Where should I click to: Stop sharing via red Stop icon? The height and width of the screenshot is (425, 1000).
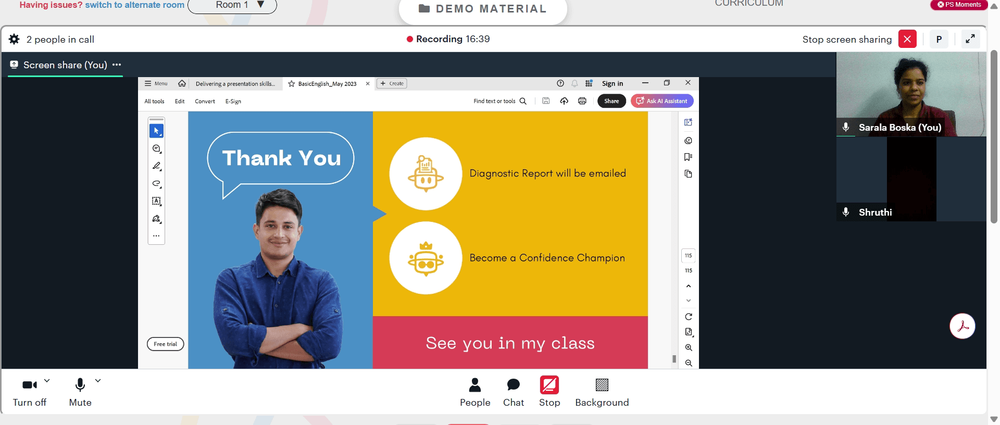pos(549,392)
